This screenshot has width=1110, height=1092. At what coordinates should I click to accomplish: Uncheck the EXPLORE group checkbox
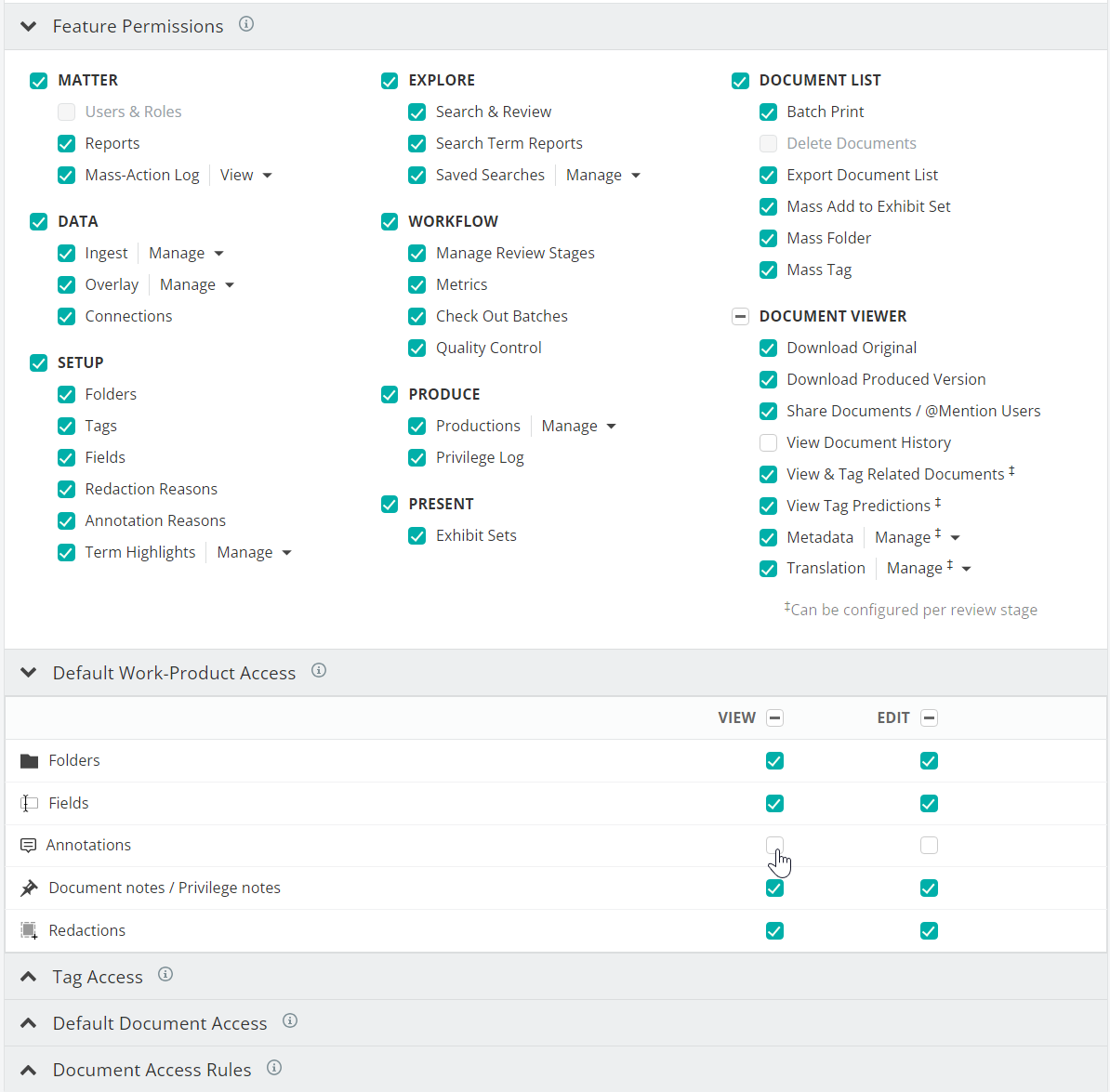click(390, 81)
